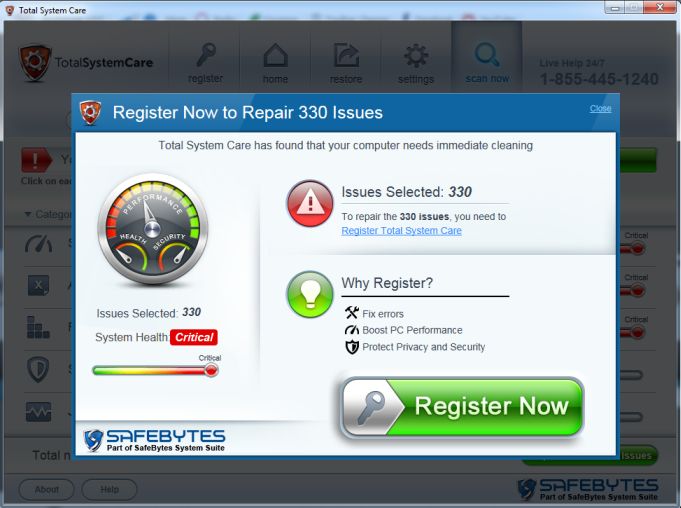Screen dimensions: 681x508
Task: Click the About button in main window
Action: tap(46, 489)
